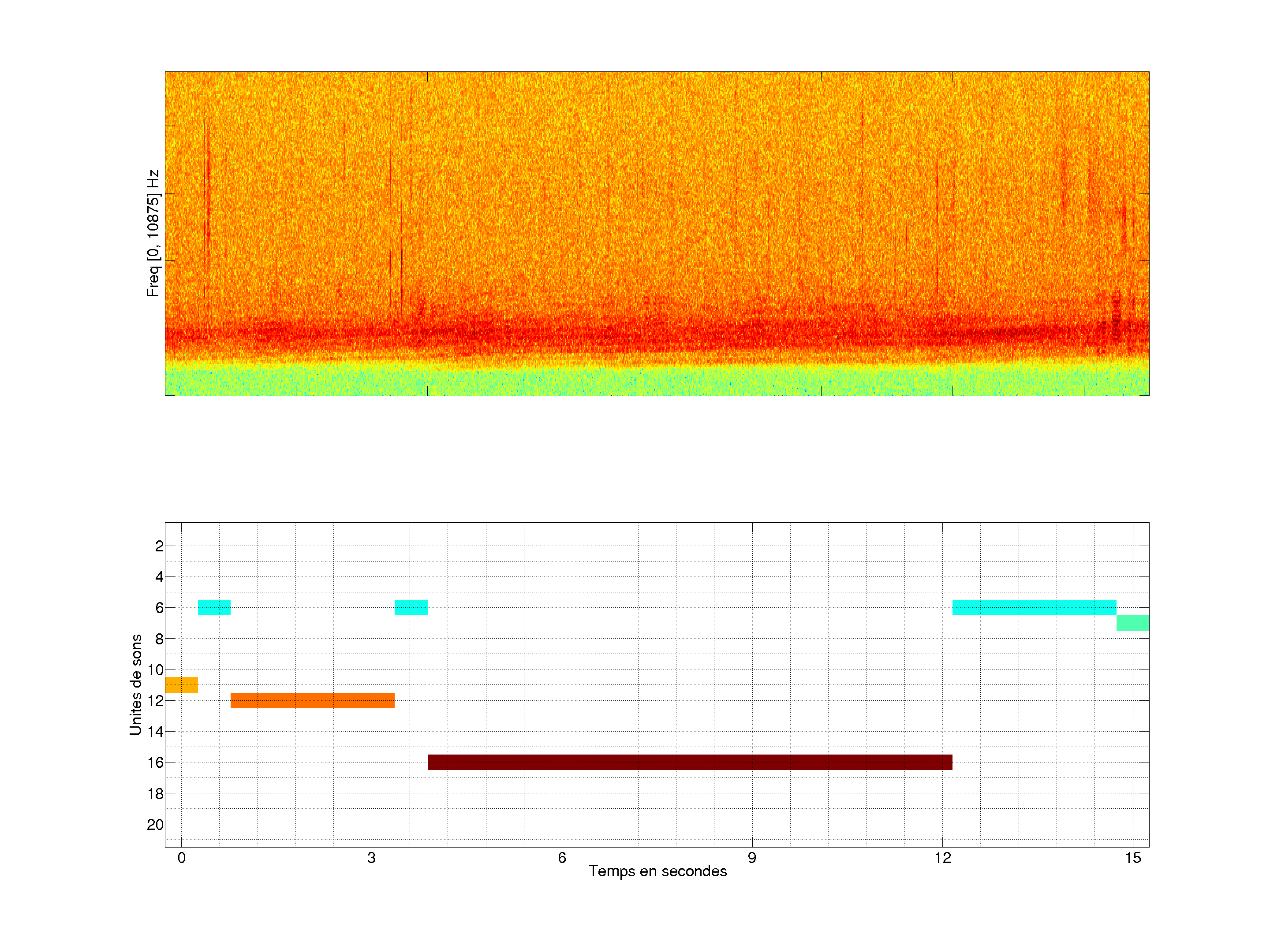The image size is (1270, 952).
Task: Click the 'Temps en secondes' axis label
Action: (x=657, y=871)
